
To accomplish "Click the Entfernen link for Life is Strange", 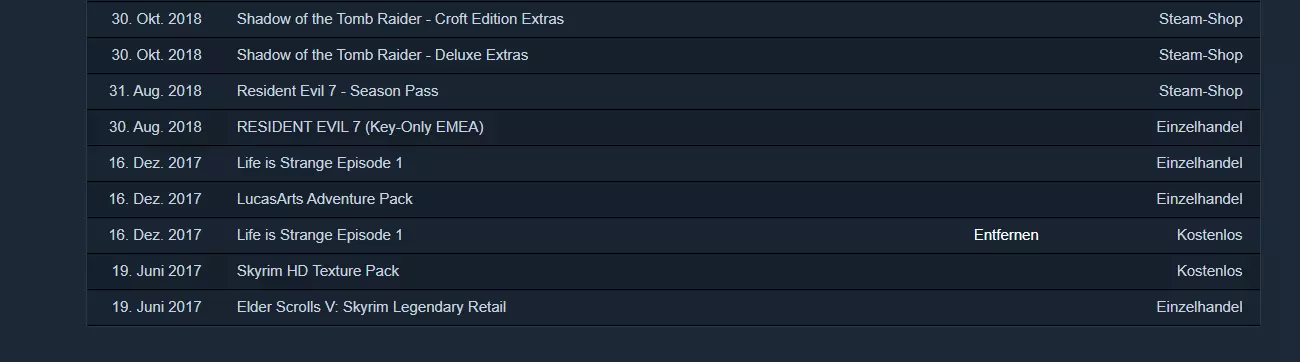I will [x=1006, y=235].
